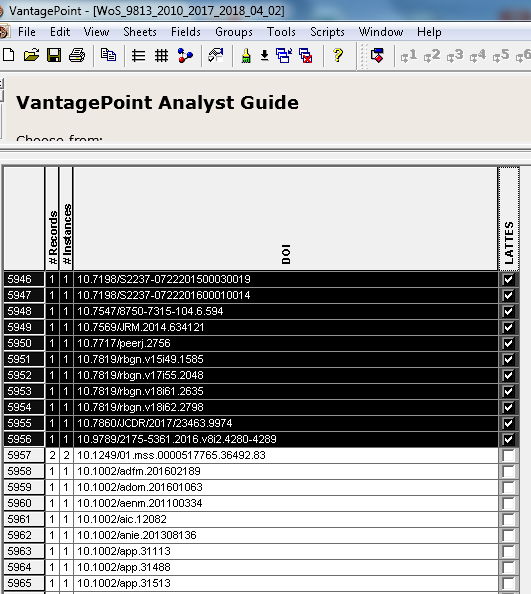Select DOI 10.7819/rbgn.v18i62.2798

(x=286, y=407)
